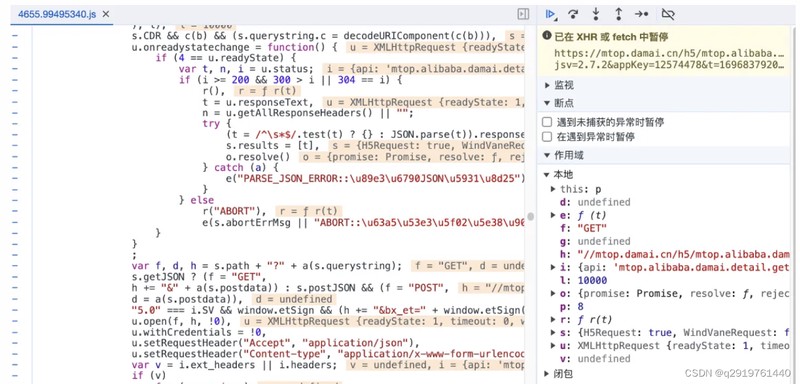Screen dimensions: 800x384
Task: Deactivate all breakpoints
Action: pos(668,14)
